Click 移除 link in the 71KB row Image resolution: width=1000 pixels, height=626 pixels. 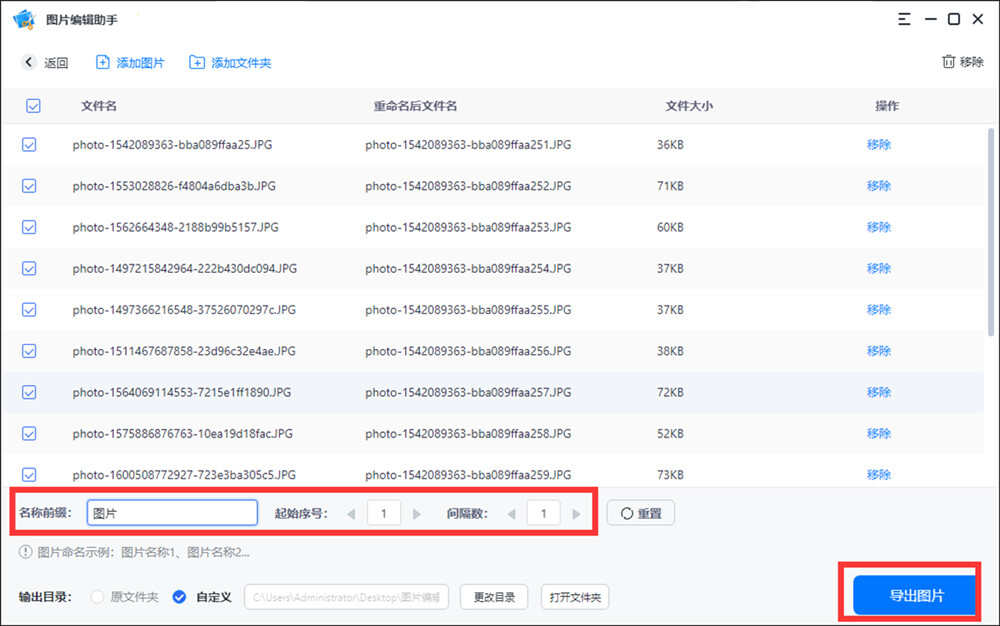point(878,186)
